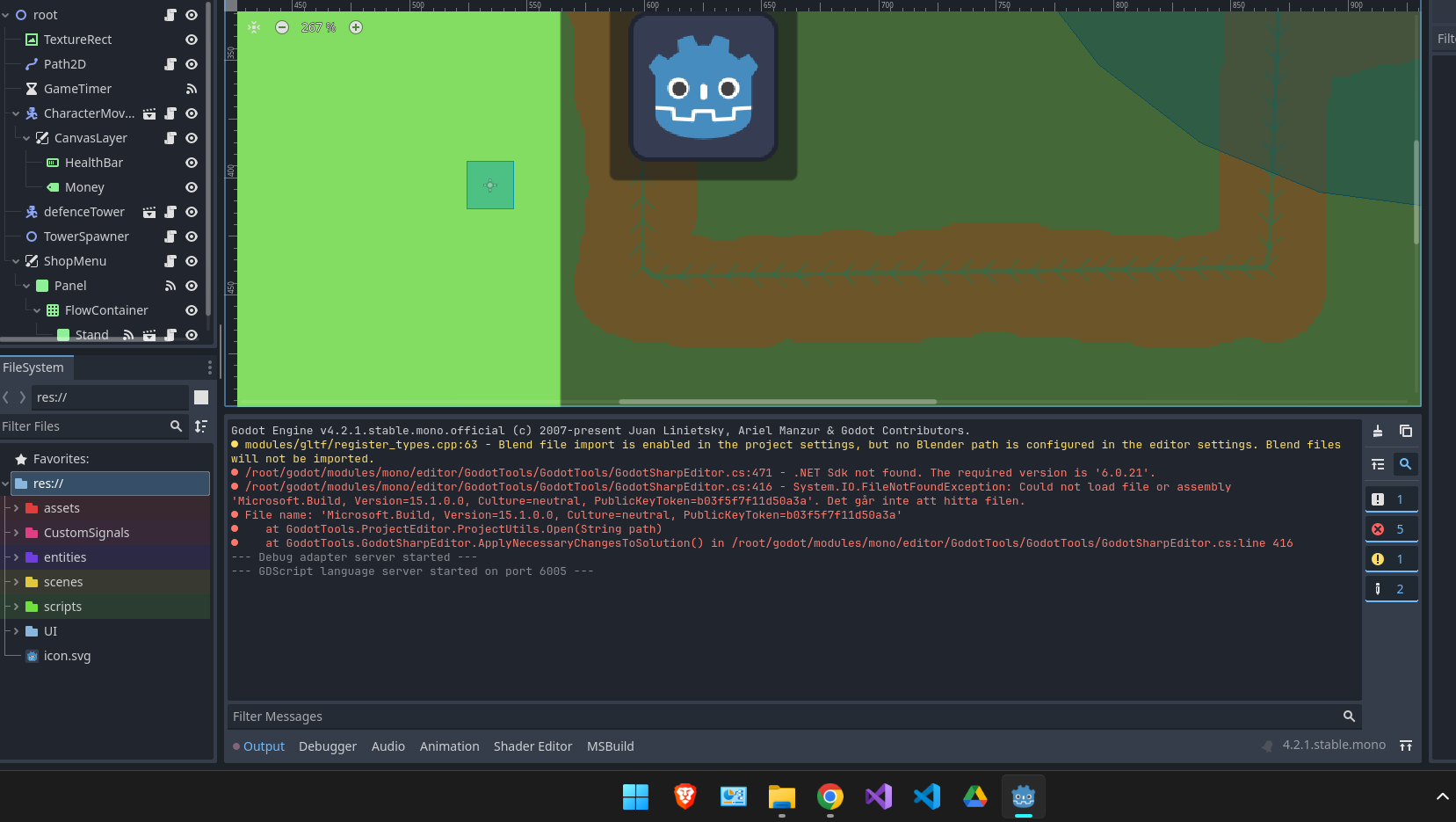
Task: Click the 267 % zoom reset button
Action: coord(318,27)
